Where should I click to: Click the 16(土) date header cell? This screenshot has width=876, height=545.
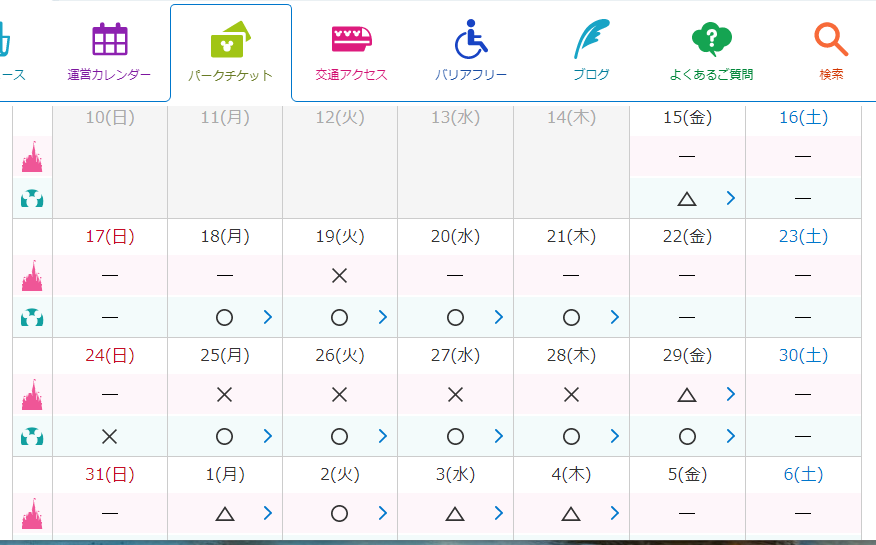coord(802,118)
